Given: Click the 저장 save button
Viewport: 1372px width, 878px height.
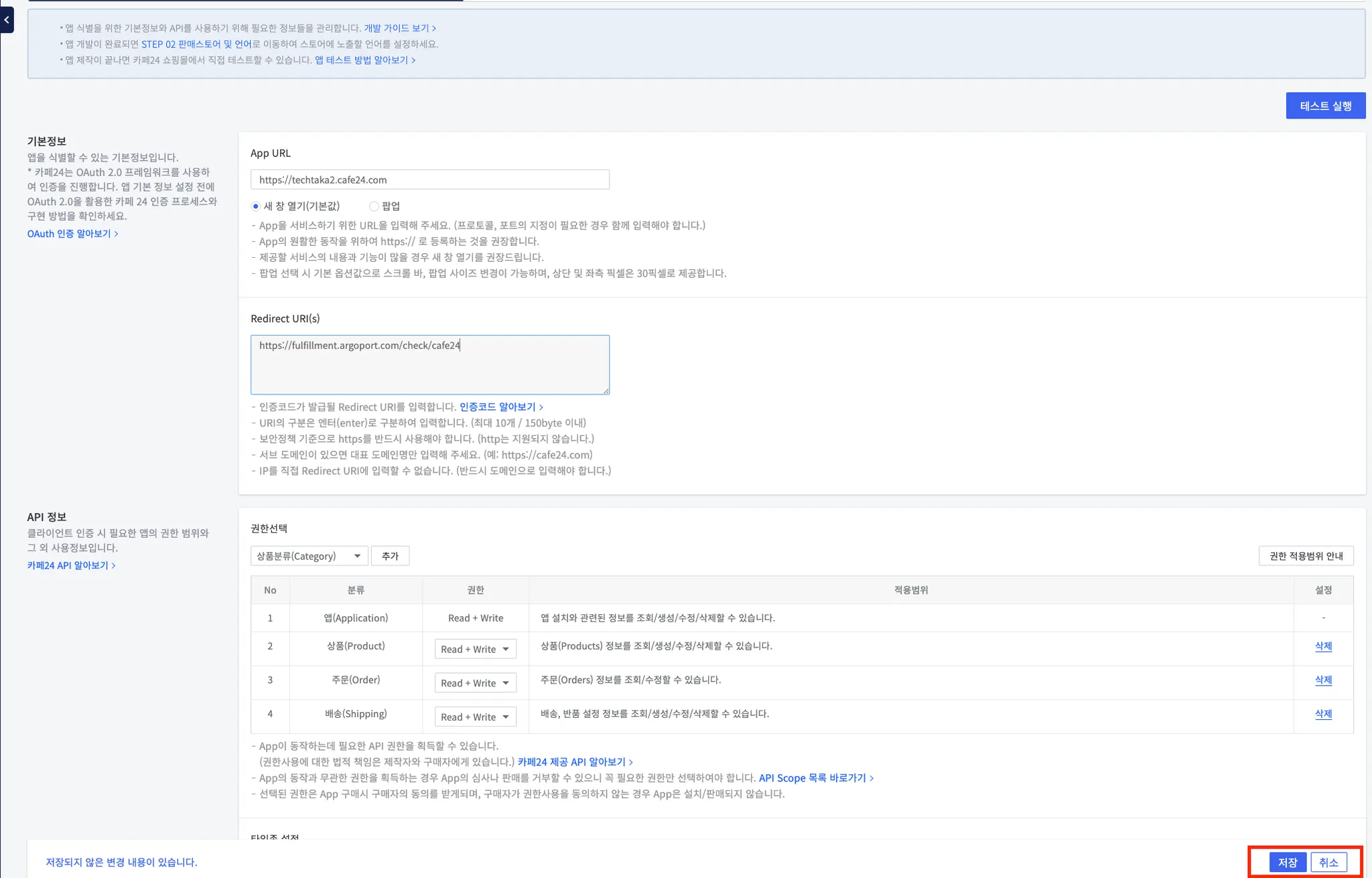Looking at the screenshot, I should (x=1287, y=862).
